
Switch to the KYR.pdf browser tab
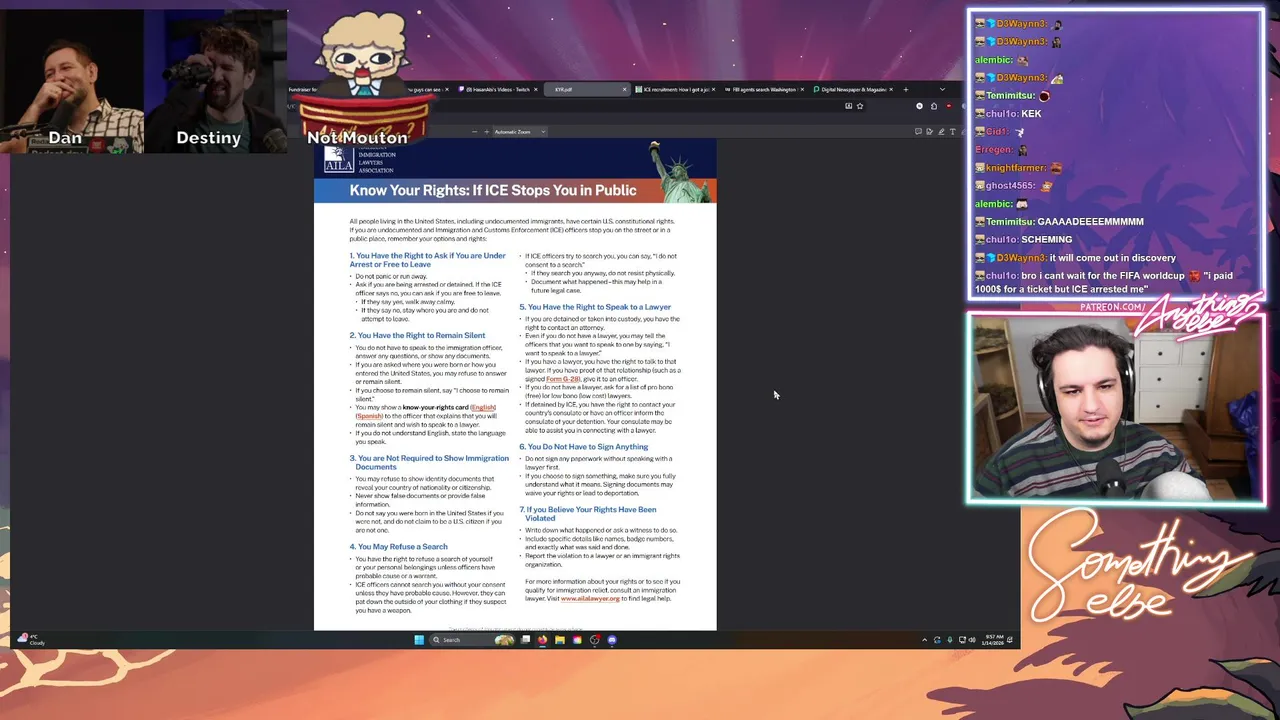click(x=587, y=89)
